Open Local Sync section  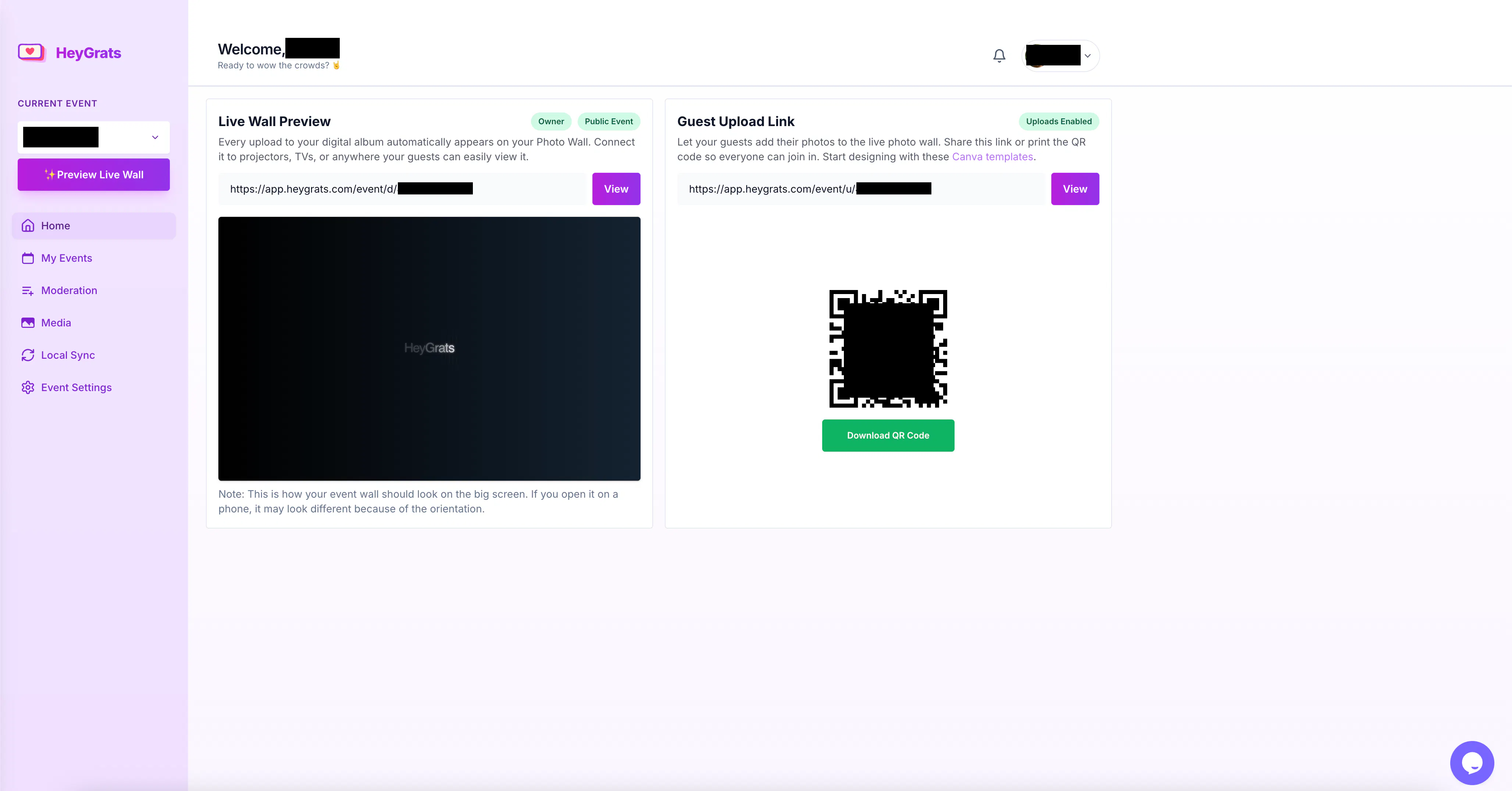[x=93, y=354]
